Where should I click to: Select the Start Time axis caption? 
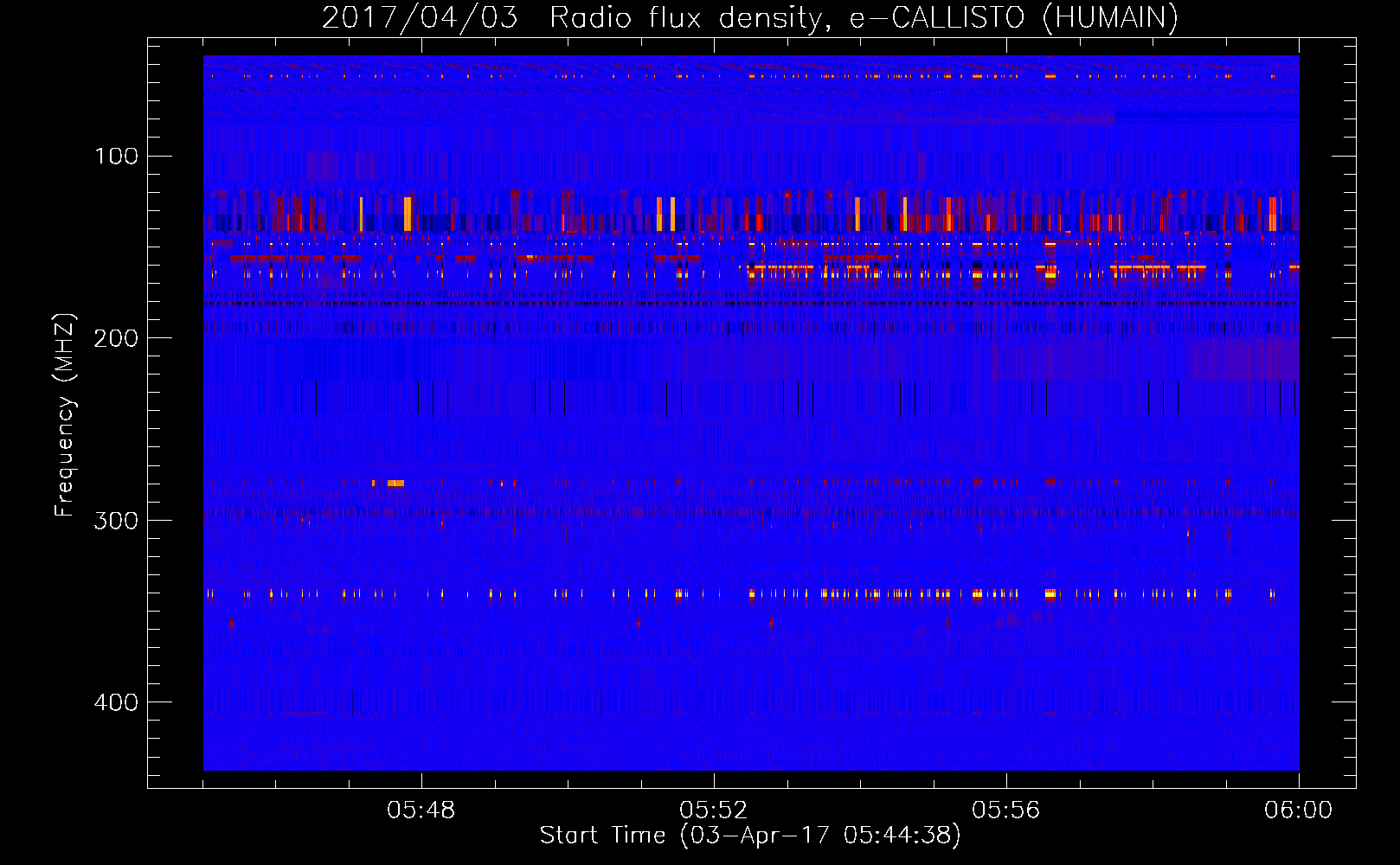click(750, 836)
